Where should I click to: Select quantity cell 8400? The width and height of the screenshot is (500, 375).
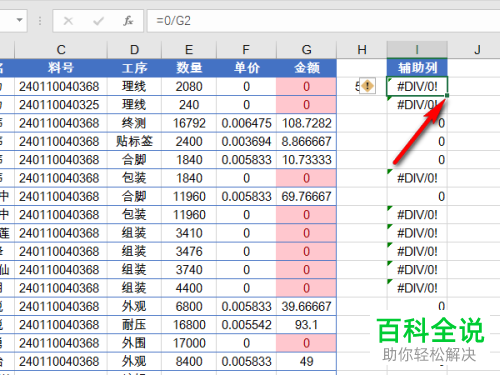189,361
